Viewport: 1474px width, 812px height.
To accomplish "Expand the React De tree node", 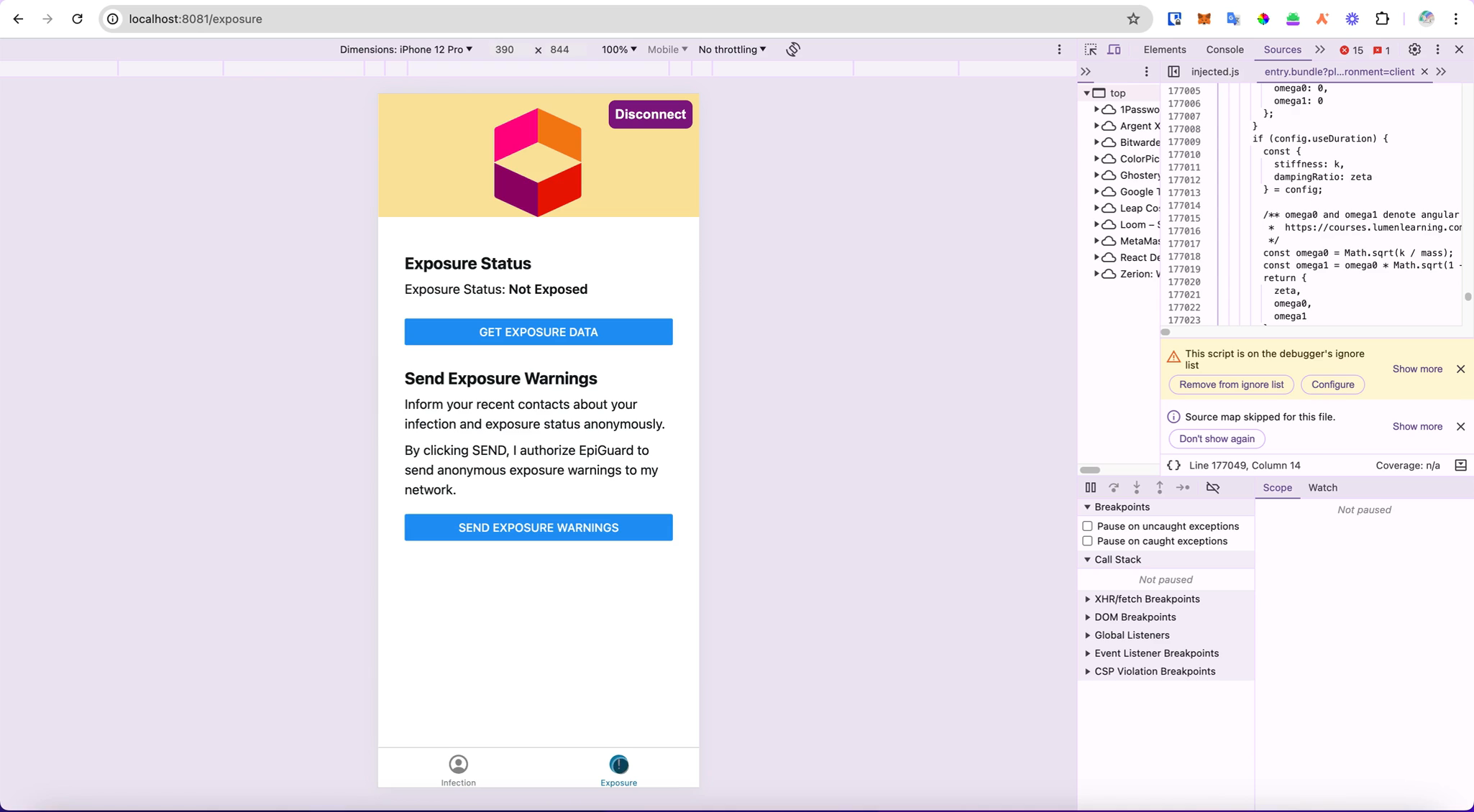I will tap(1097, 257).
